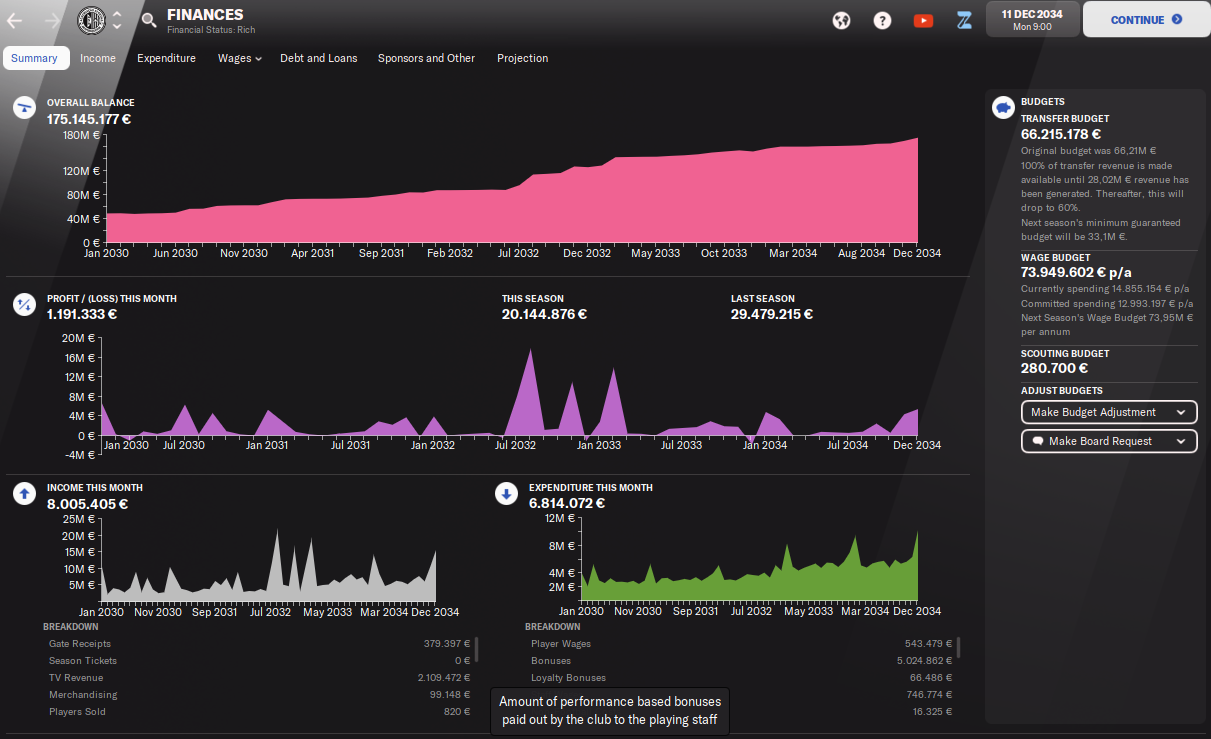Switch to the Income tab
The height and width of the screenshot is (739, 1211).
(x=98, y=58)
